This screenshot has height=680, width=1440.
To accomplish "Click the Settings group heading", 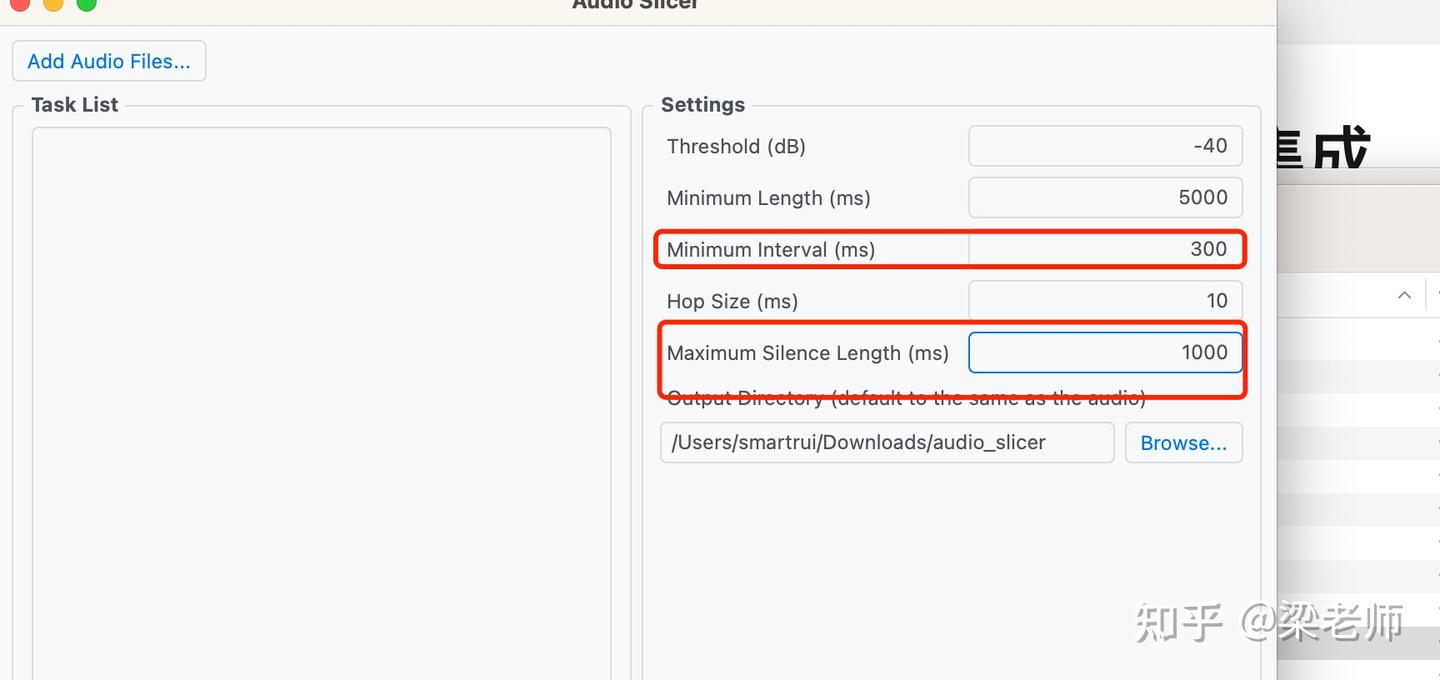I will (703, 105).
